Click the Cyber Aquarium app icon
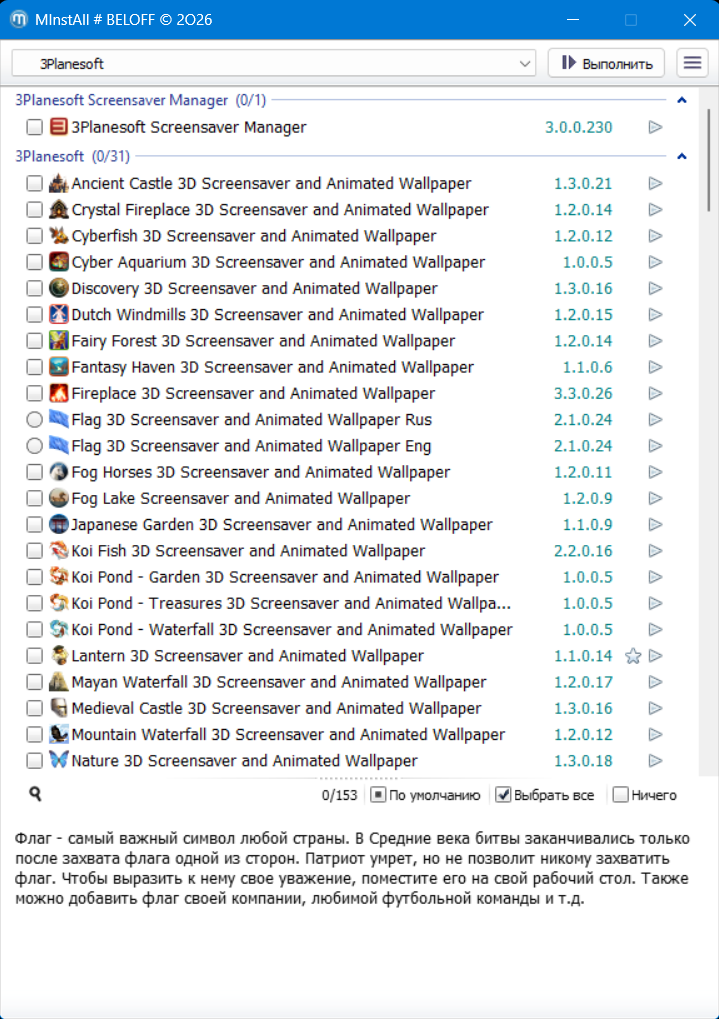Image resolution: width=719 pixels, height=1019 pixels. tap(59, 262)
